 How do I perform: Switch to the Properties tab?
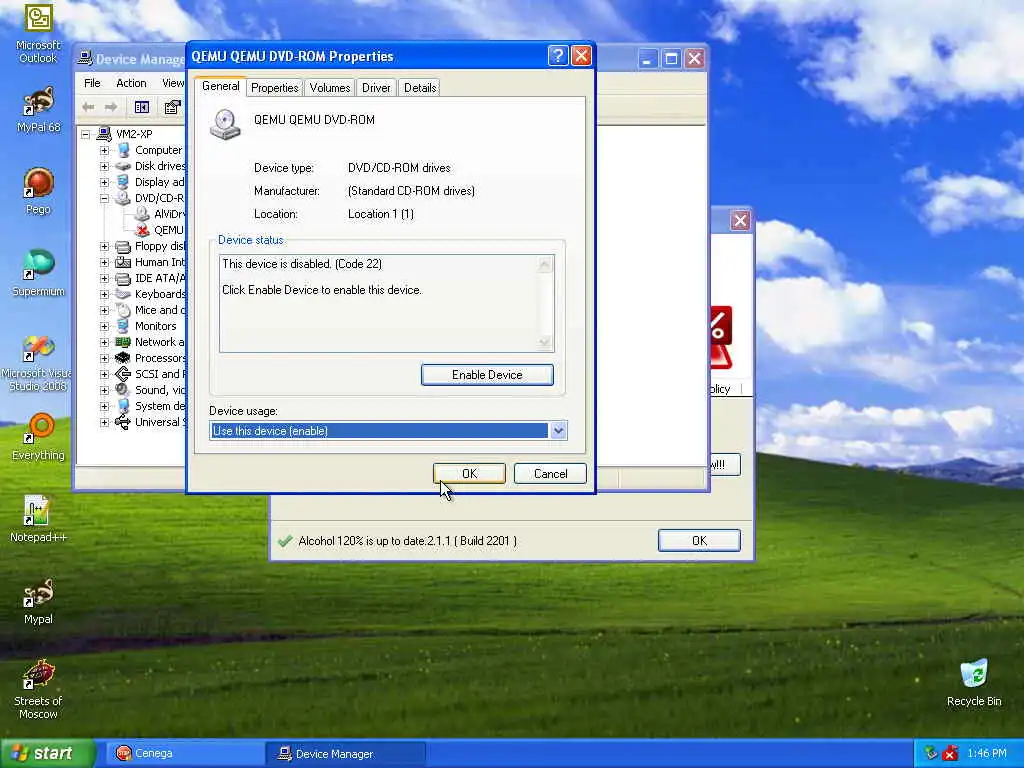[x=274, y=88]
